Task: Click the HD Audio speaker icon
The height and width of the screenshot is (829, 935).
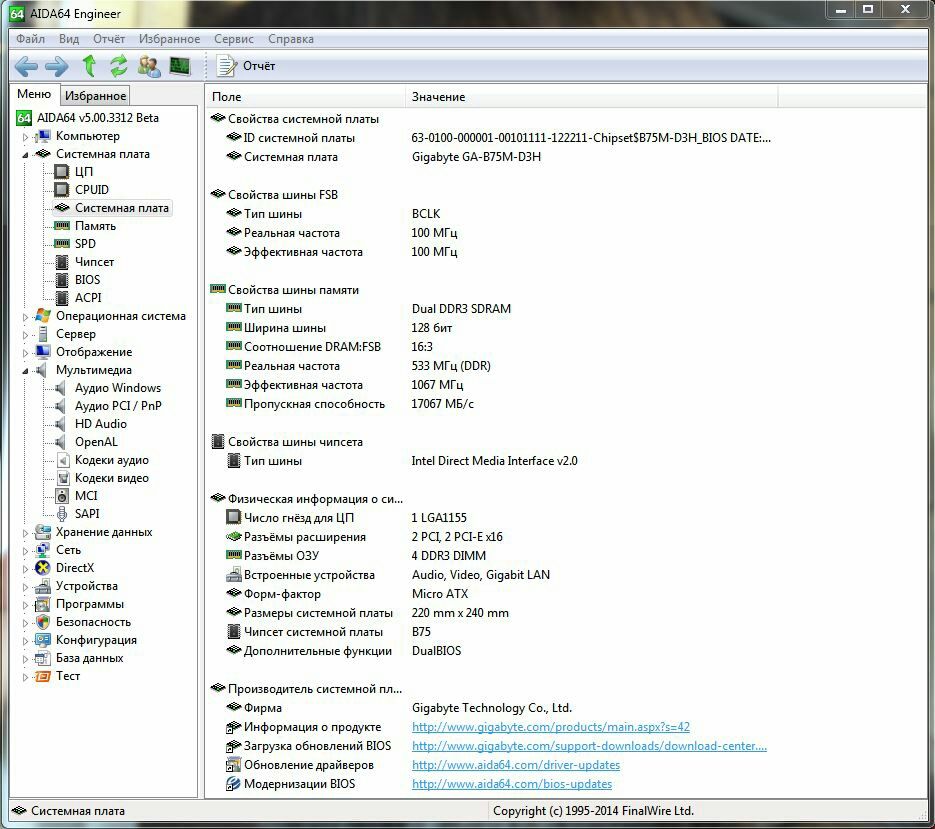Action: (61, 424)
